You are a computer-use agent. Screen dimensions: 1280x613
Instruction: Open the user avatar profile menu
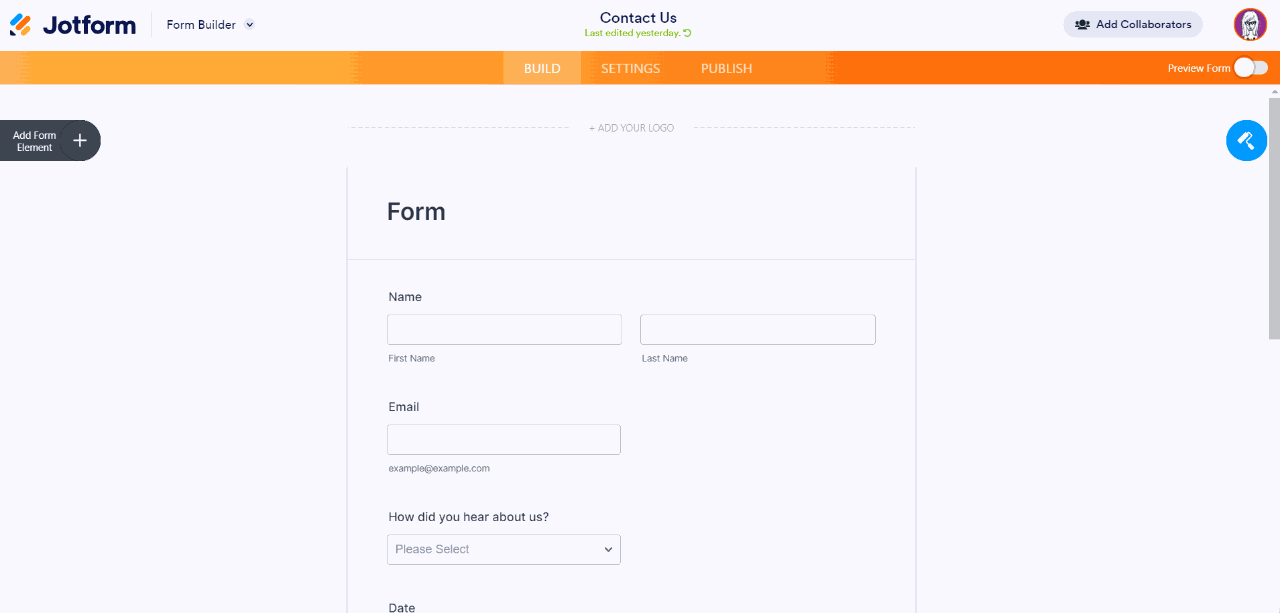point(1250,25)
